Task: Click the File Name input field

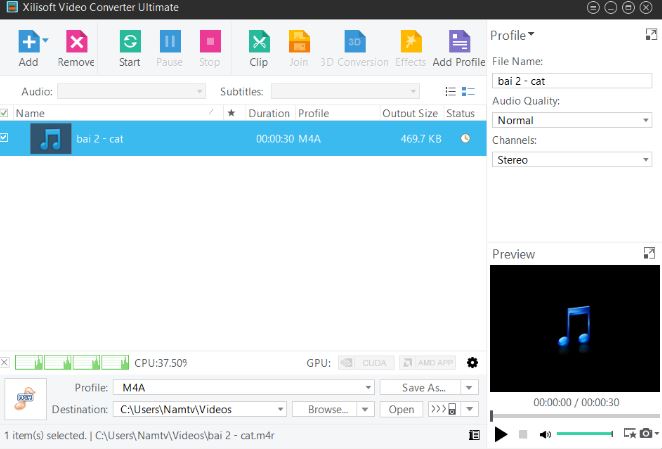Action: tap(572, 81)
